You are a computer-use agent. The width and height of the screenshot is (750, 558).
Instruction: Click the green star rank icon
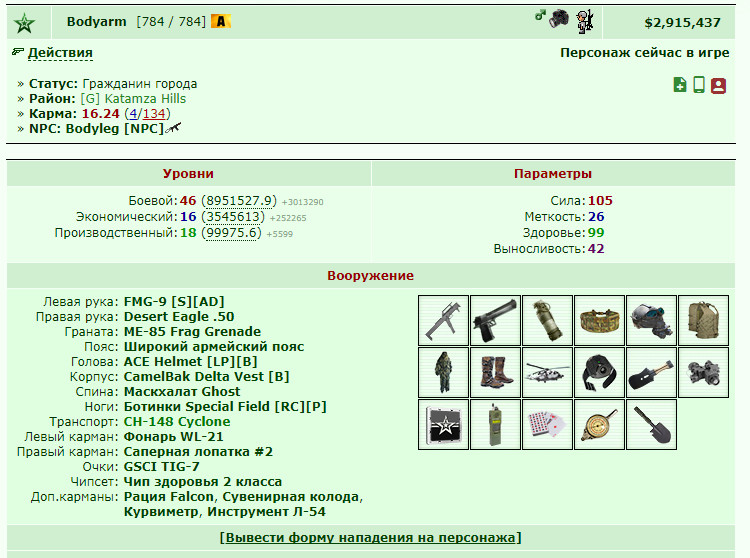(x=24, y=23)
